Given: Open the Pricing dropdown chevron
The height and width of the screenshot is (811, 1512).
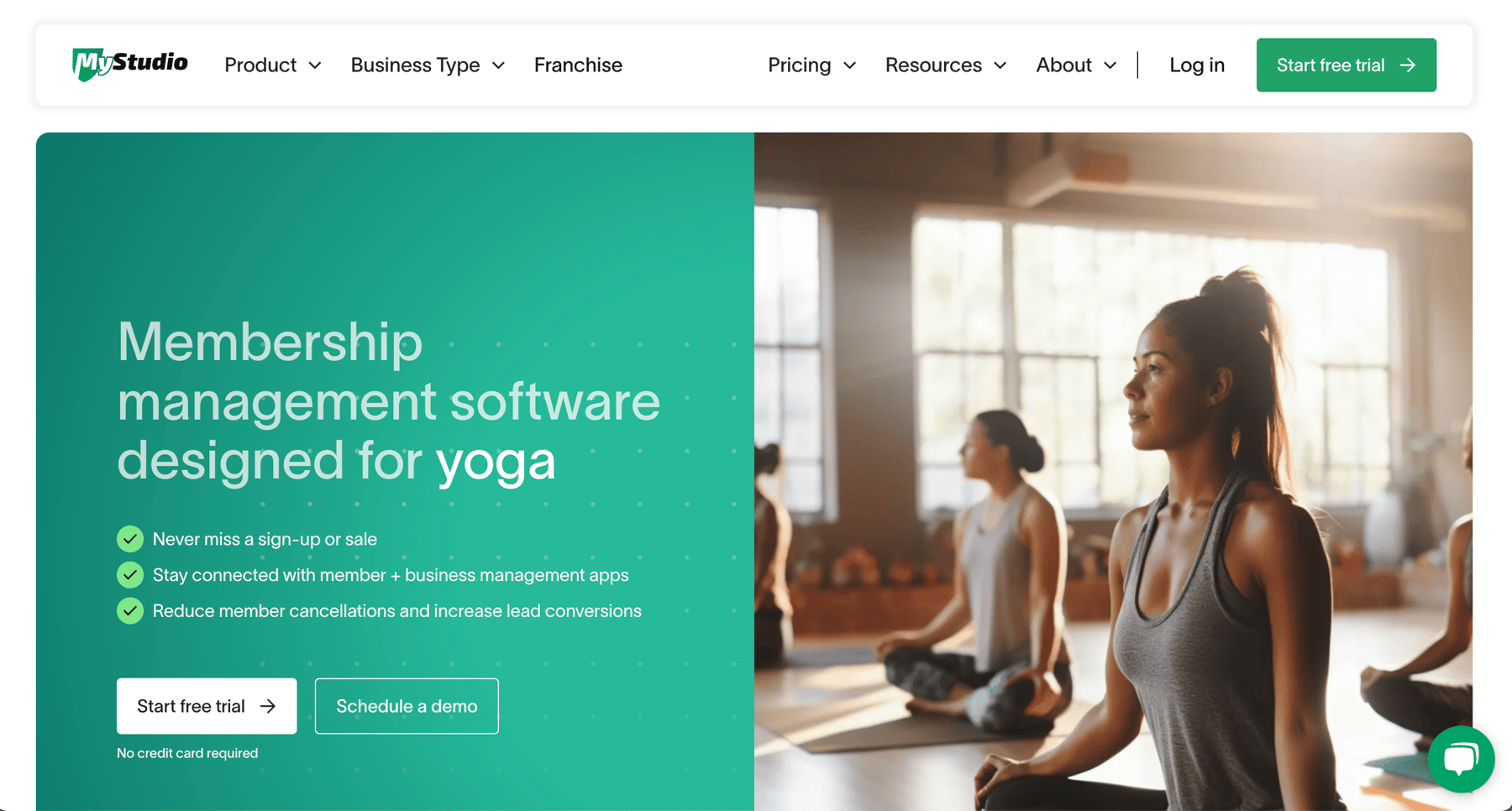Looking at the screenshot, I should [x=849, y=65].
